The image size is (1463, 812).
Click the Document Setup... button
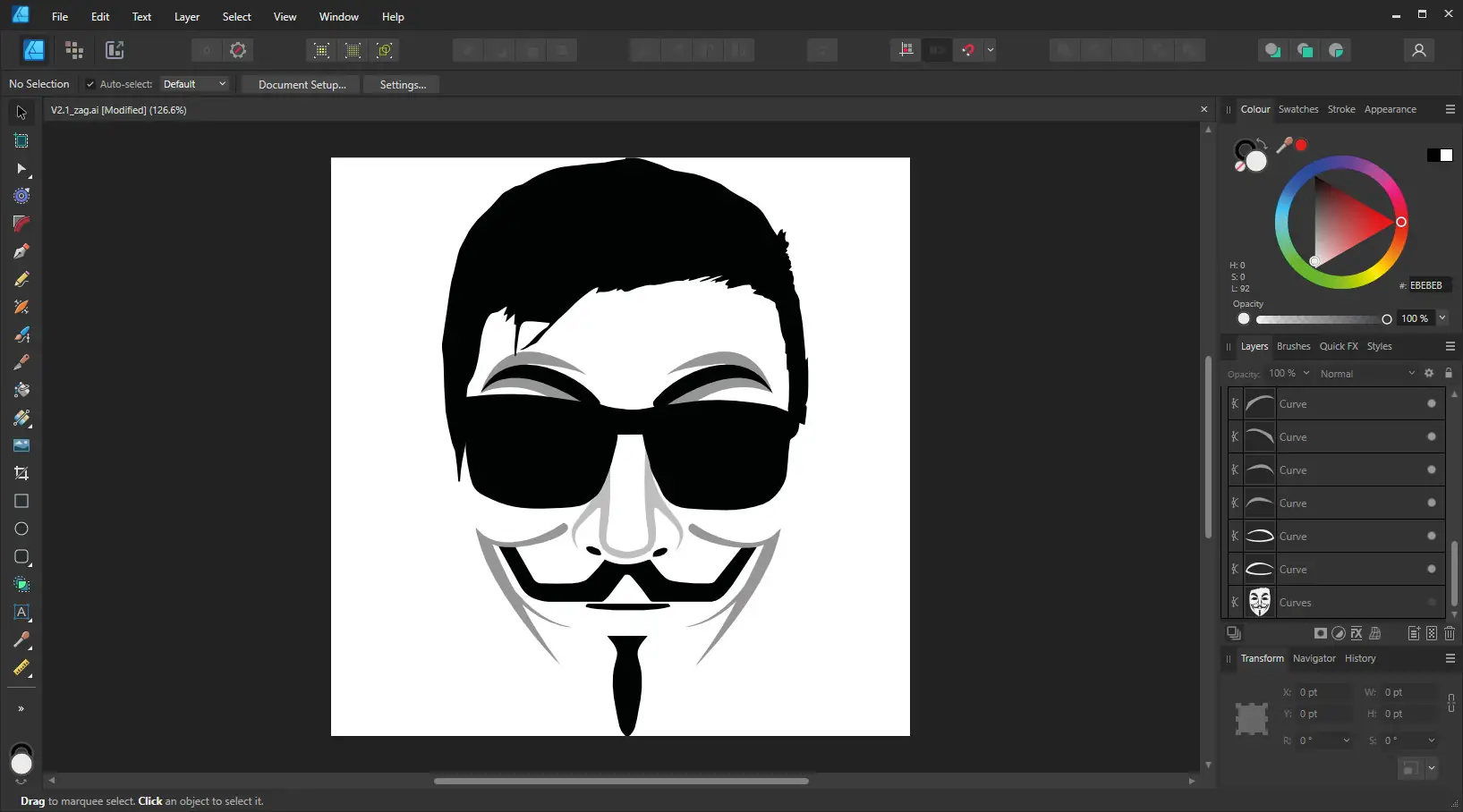[x=302, y=85]
